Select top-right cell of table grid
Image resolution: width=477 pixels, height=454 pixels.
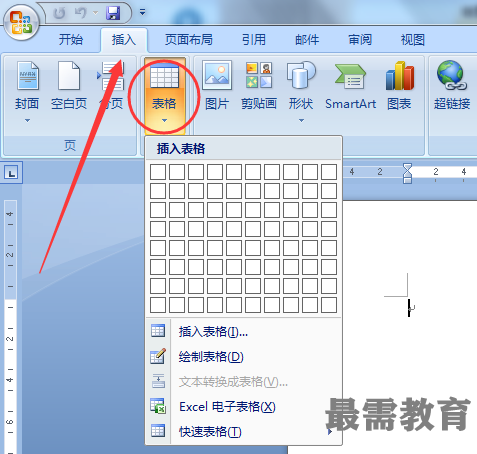329,172
